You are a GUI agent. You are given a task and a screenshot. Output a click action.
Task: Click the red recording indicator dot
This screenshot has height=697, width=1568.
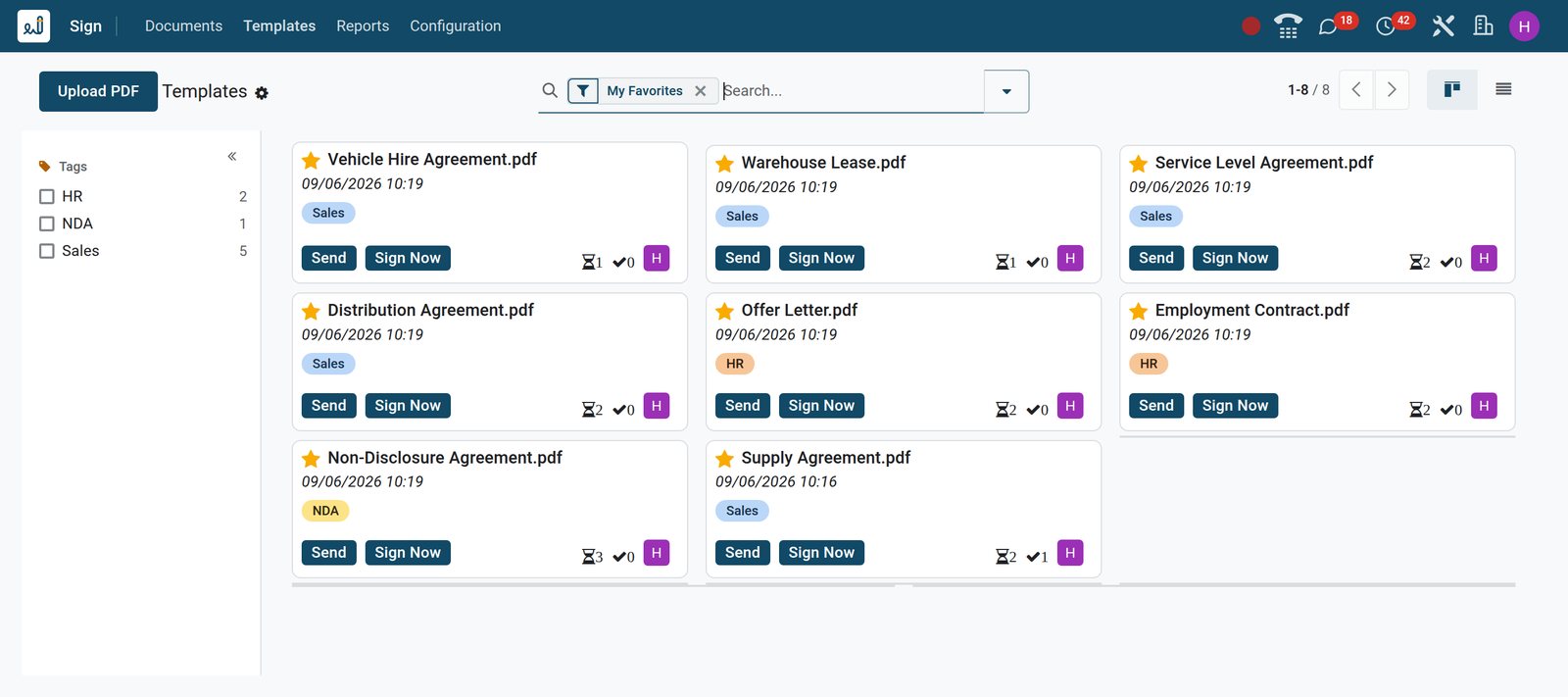coord(1250,26)
